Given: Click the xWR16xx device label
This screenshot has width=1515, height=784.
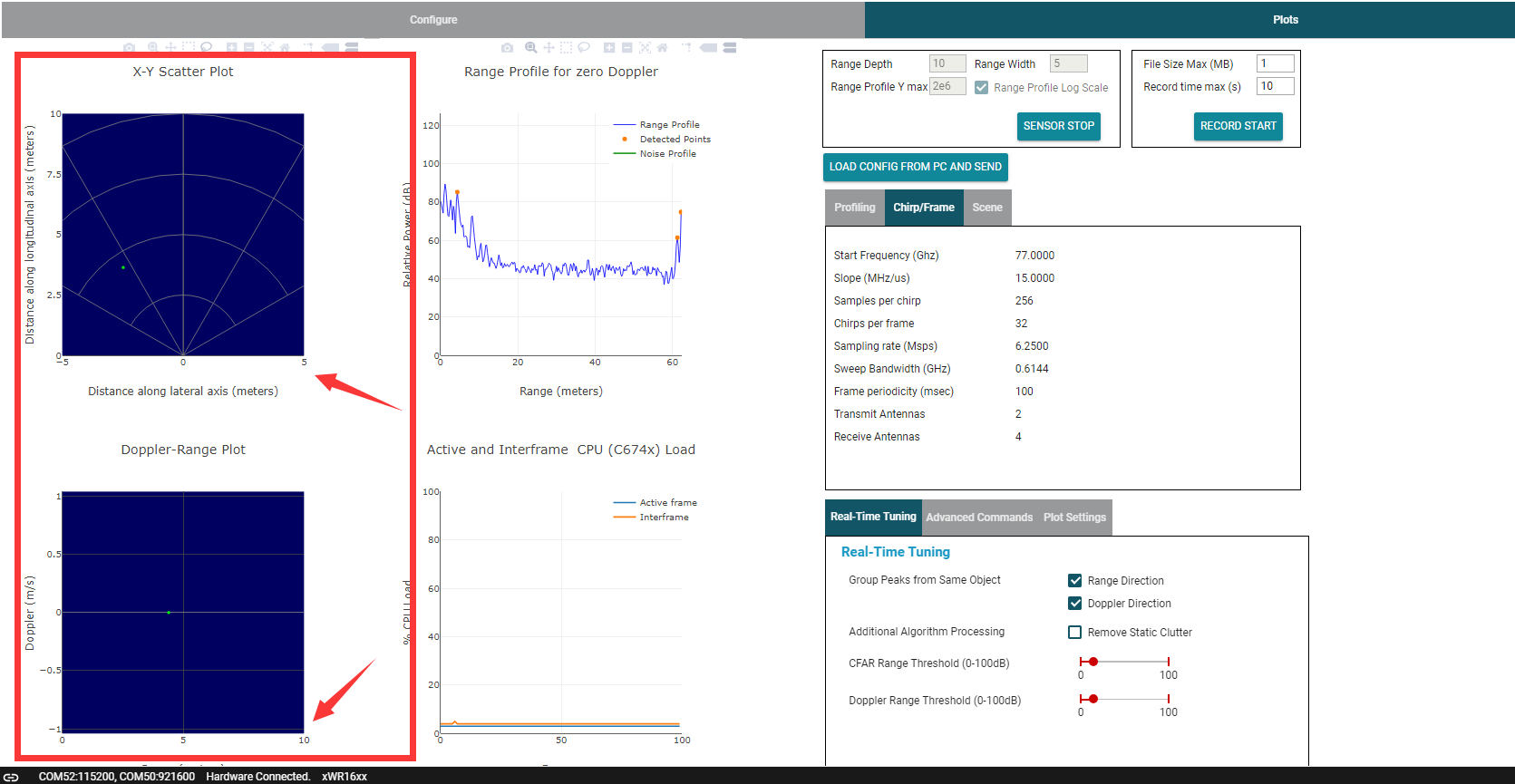Looking at the screenshot, I should point(345,777).
